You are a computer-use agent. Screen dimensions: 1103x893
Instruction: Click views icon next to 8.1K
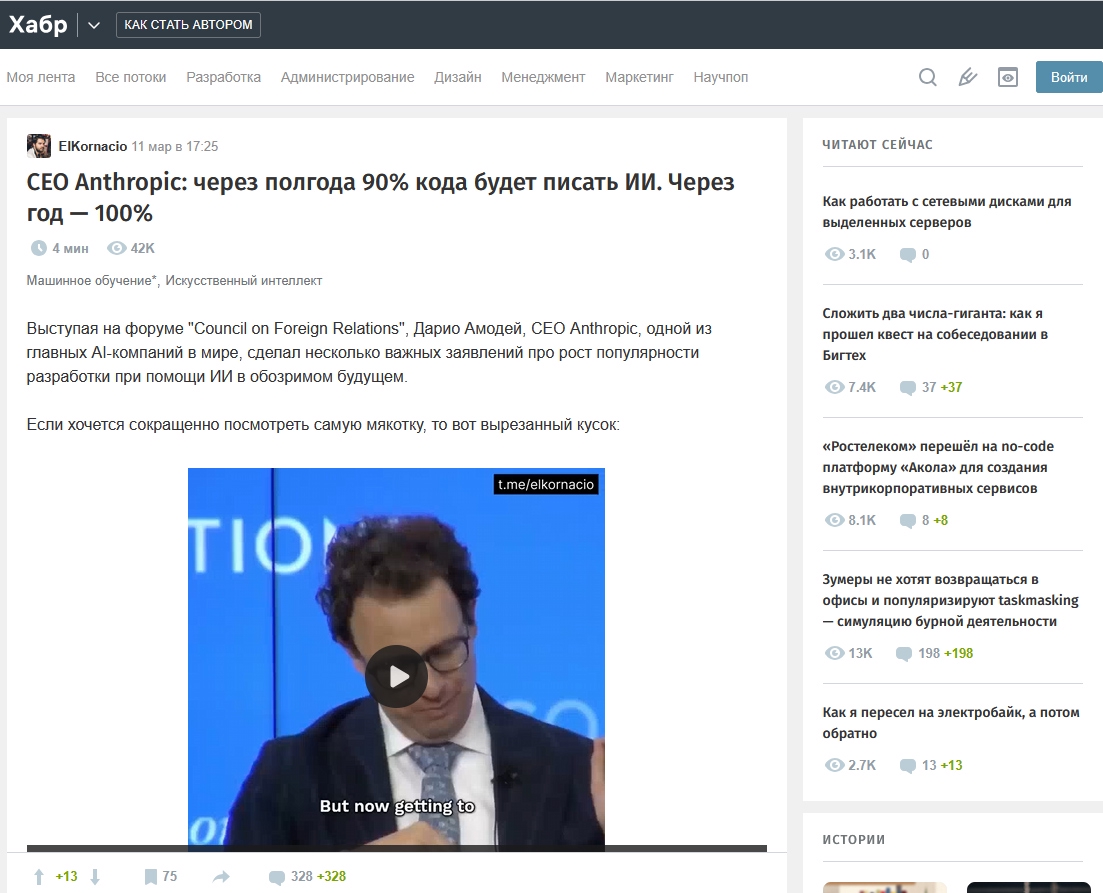834,520
